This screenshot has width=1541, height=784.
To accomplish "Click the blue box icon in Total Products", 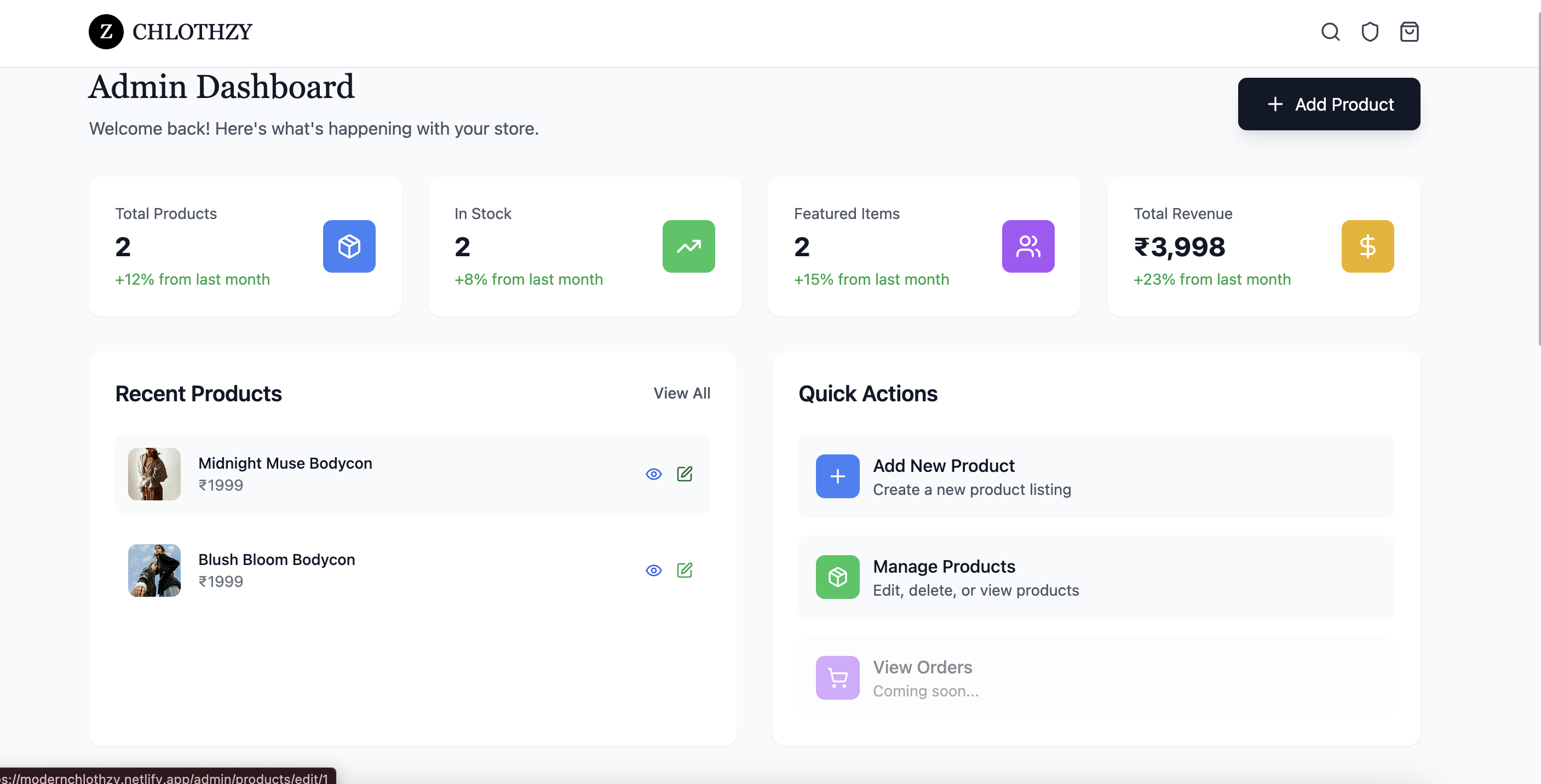I will coord(349,246).
